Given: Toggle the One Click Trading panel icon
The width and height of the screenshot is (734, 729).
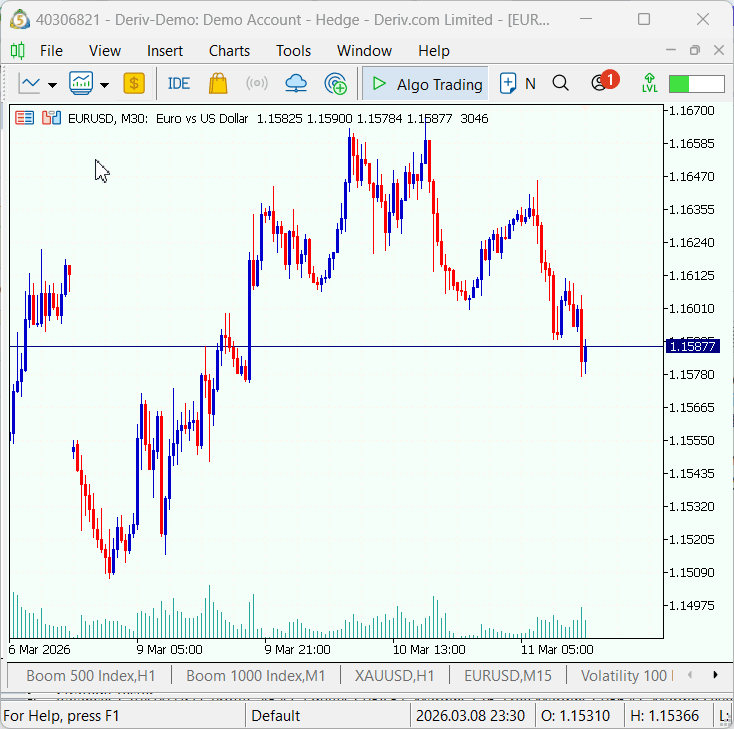Looking at the screenshot, I should (x=24, y=118).
